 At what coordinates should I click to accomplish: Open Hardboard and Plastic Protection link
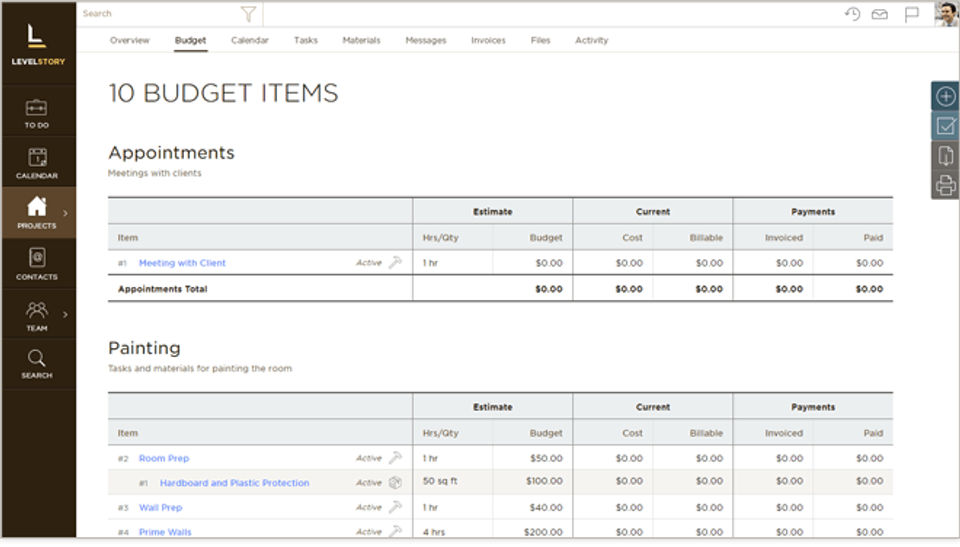(234, 483)
